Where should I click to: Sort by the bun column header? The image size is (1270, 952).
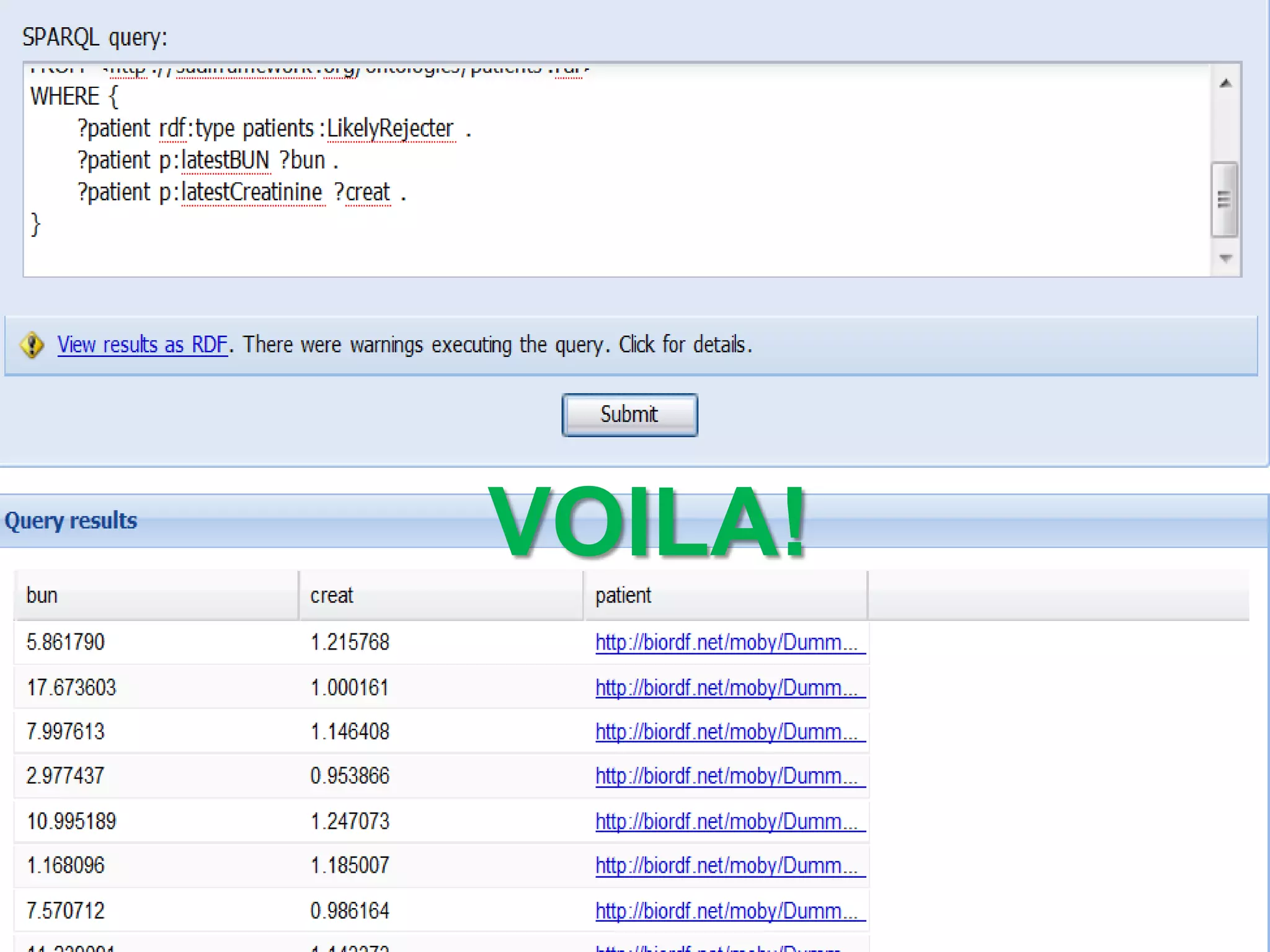click(156, 596)
